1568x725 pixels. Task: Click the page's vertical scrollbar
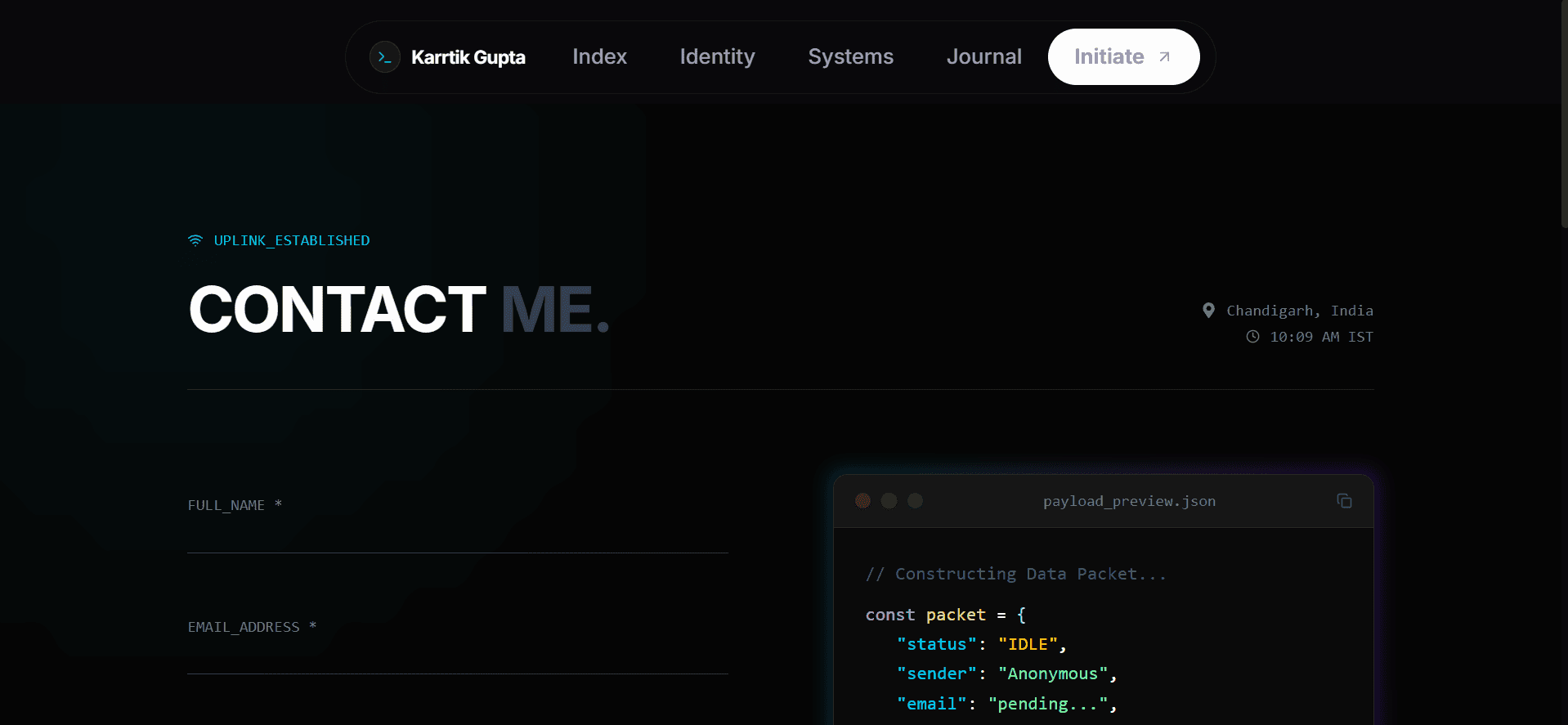[x=1564, y=114]
